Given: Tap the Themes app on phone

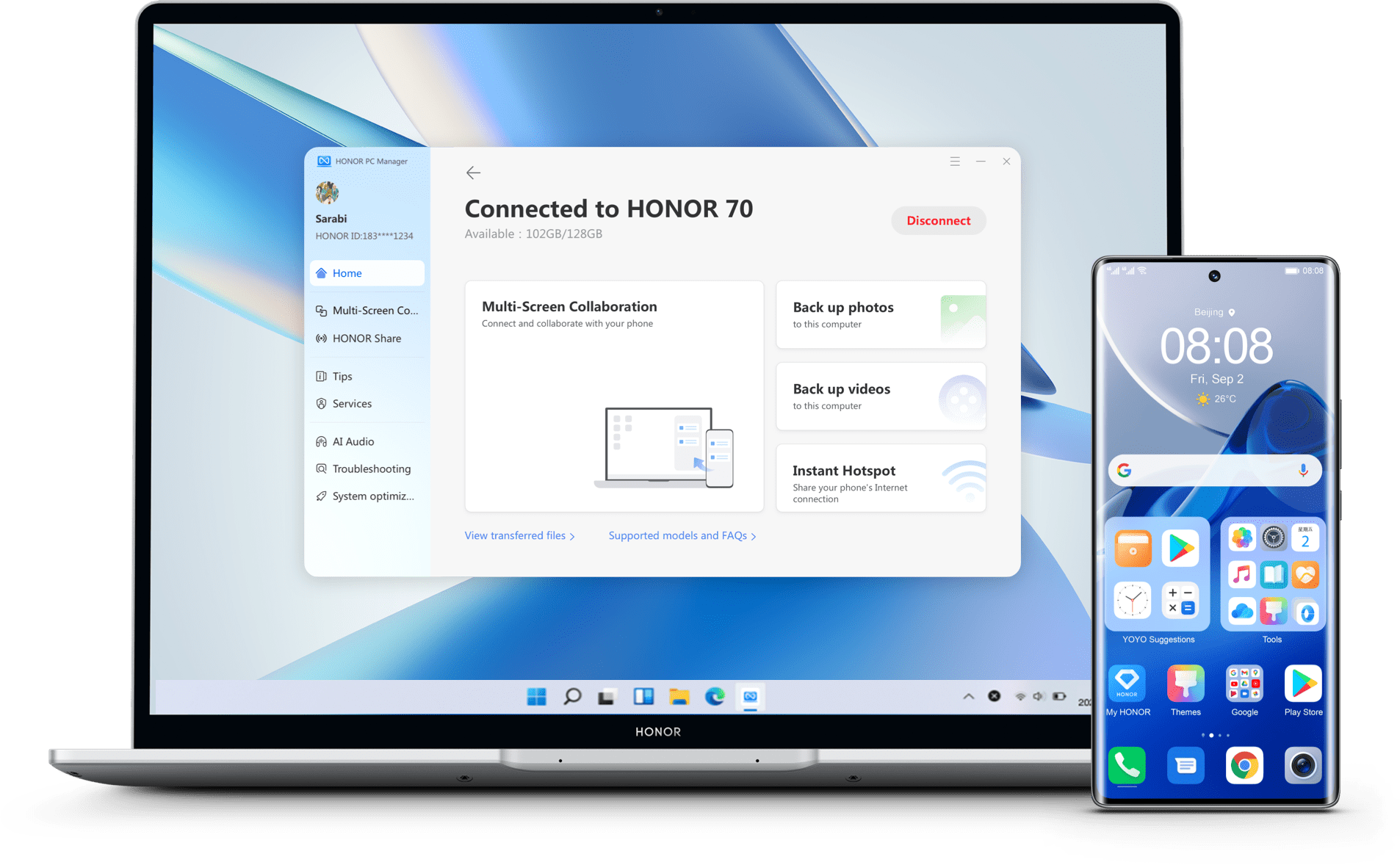Looking at the screenshot, I should tap(1185, 684).
